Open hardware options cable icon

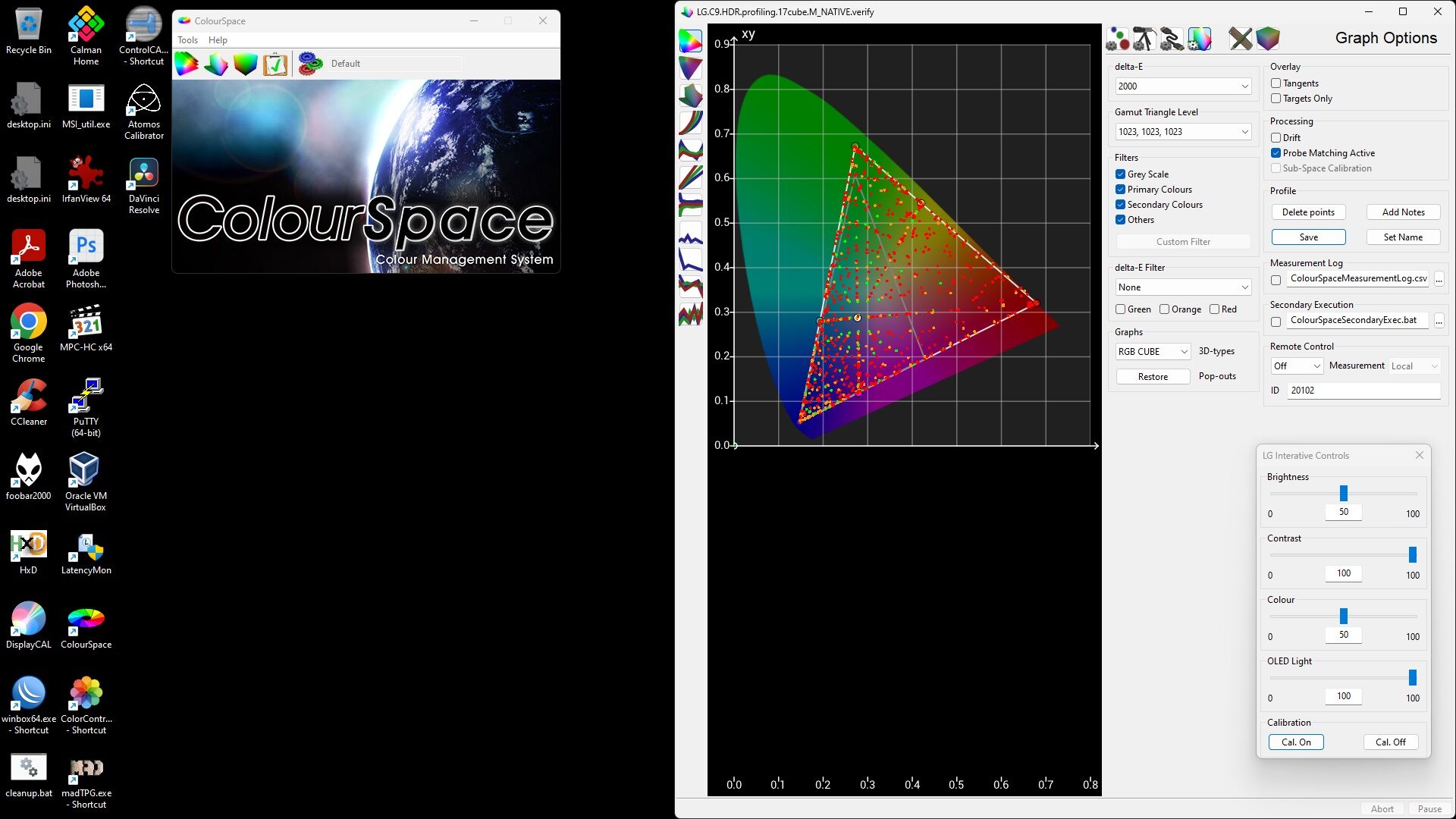[x=1172, y=39]
